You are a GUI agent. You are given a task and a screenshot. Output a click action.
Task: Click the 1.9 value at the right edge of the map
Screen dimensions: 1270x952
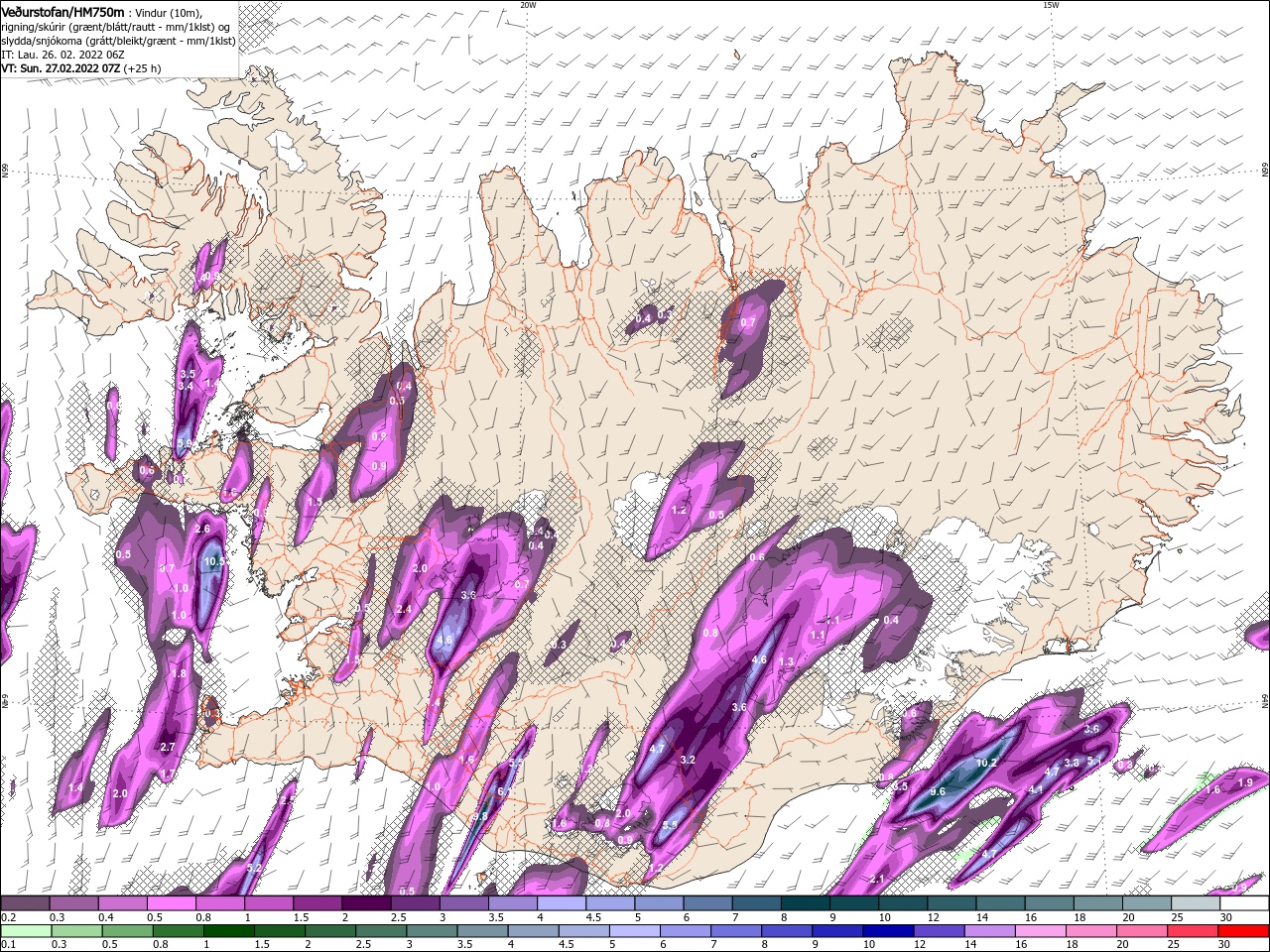pos(1246,782)
